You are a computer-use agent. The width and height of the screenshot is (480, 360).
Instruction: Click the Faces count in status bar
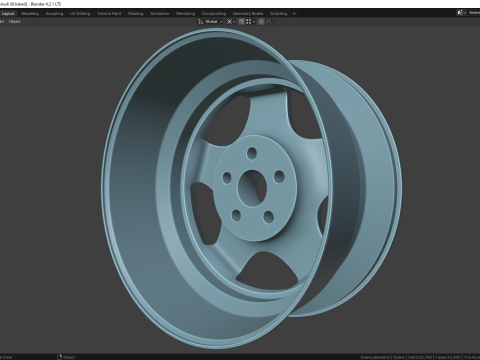(448, 357)
